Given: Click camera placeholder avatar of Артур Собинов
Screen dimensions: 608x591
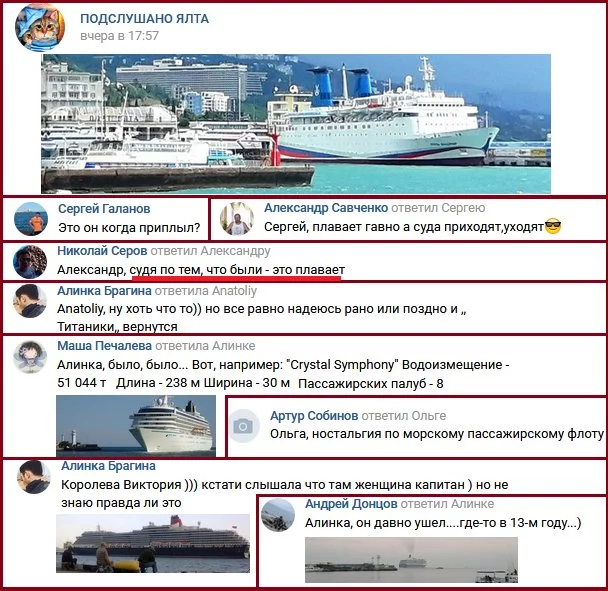Looking at the screenshot, I should coord(244,426).
